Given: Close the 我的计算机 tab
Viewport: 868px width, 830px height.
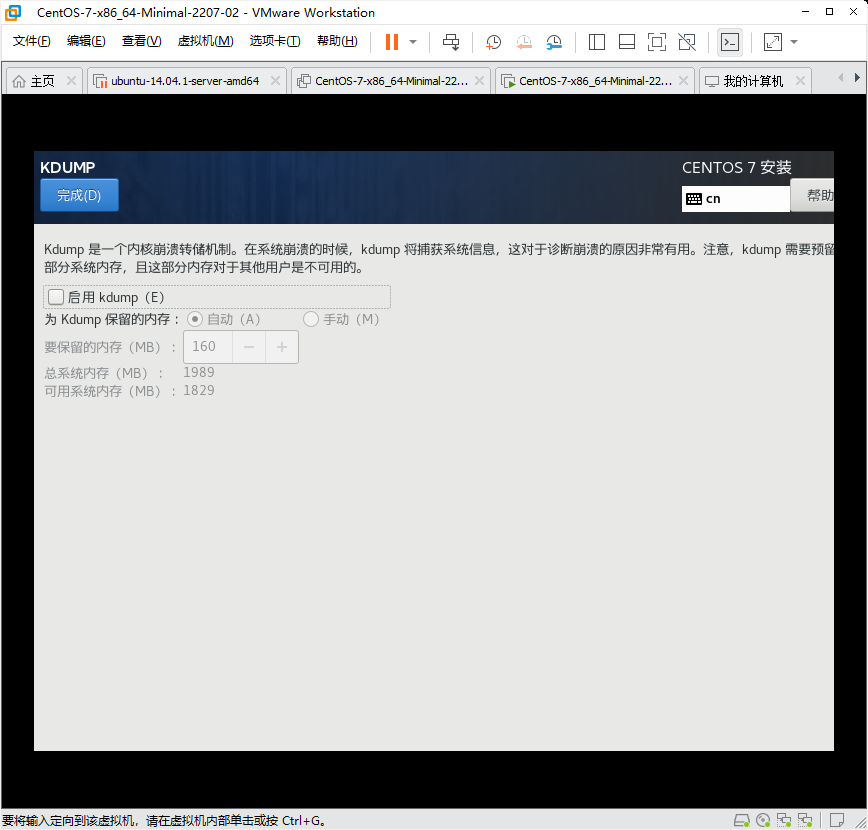Looking at the screenshot, I should tap(800, 81).
